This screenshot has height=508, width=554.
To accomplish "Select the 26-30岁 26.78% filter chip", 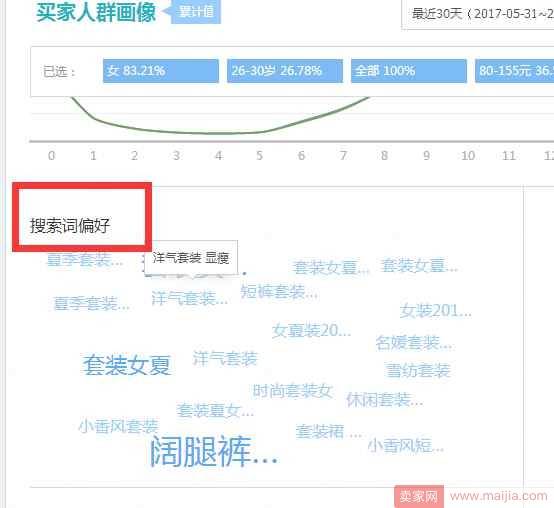I will (x=285, y=71).
